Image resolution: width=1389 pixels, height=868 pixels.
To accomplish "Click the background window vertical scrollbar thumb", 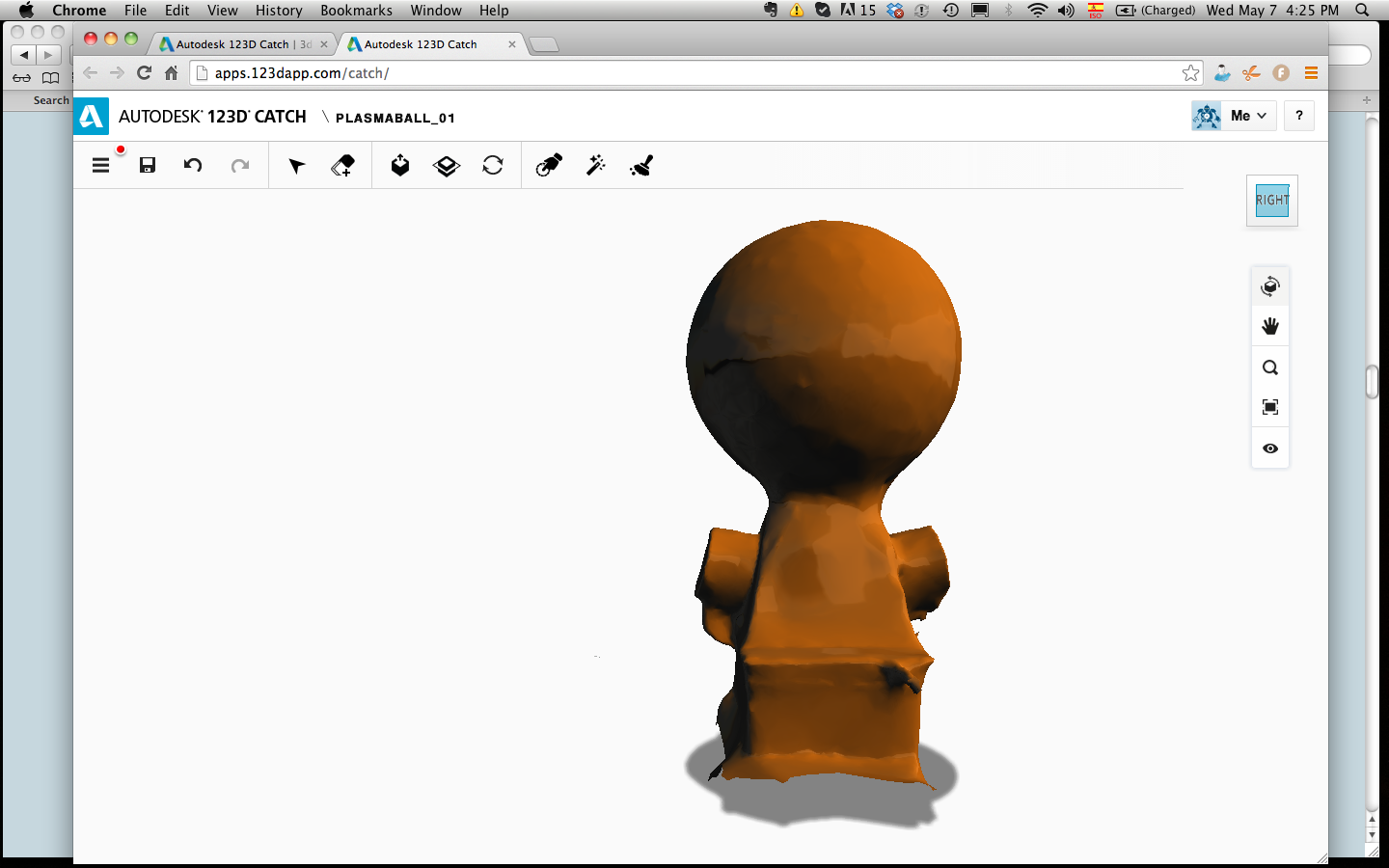I will 1373,382.
